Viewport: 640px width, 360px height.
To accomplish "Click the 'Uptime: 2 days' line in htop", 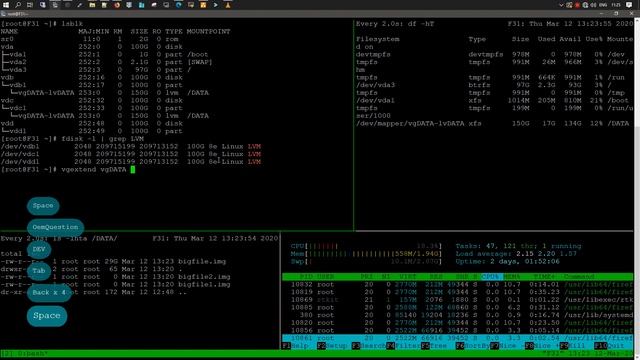I will 508,262.
